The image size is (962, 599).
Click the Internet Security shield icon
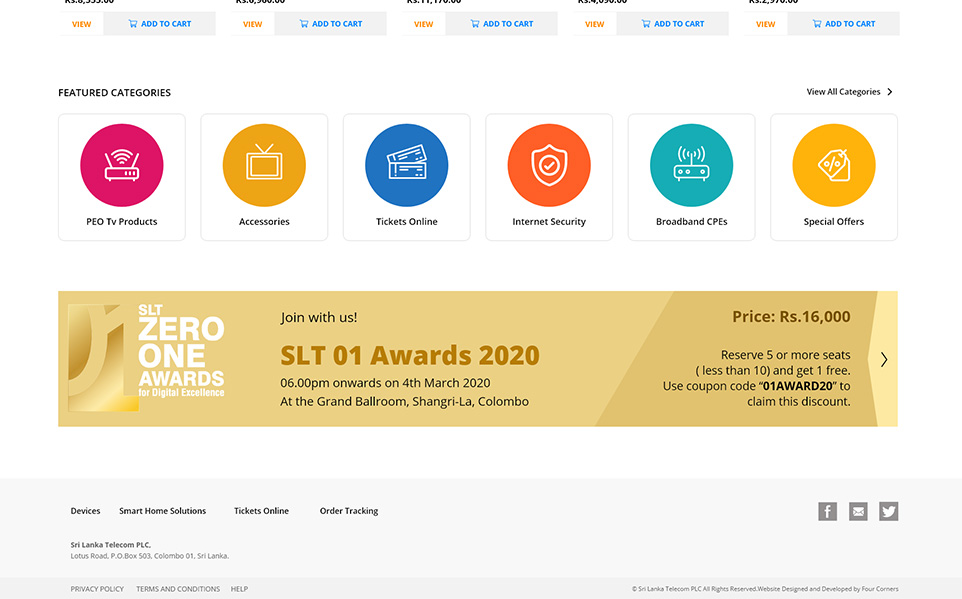coord(549,165)
